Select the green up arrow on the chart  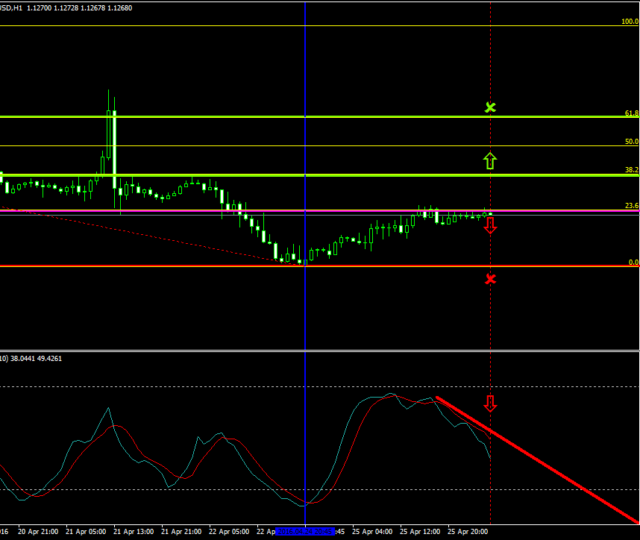(489, 160)
